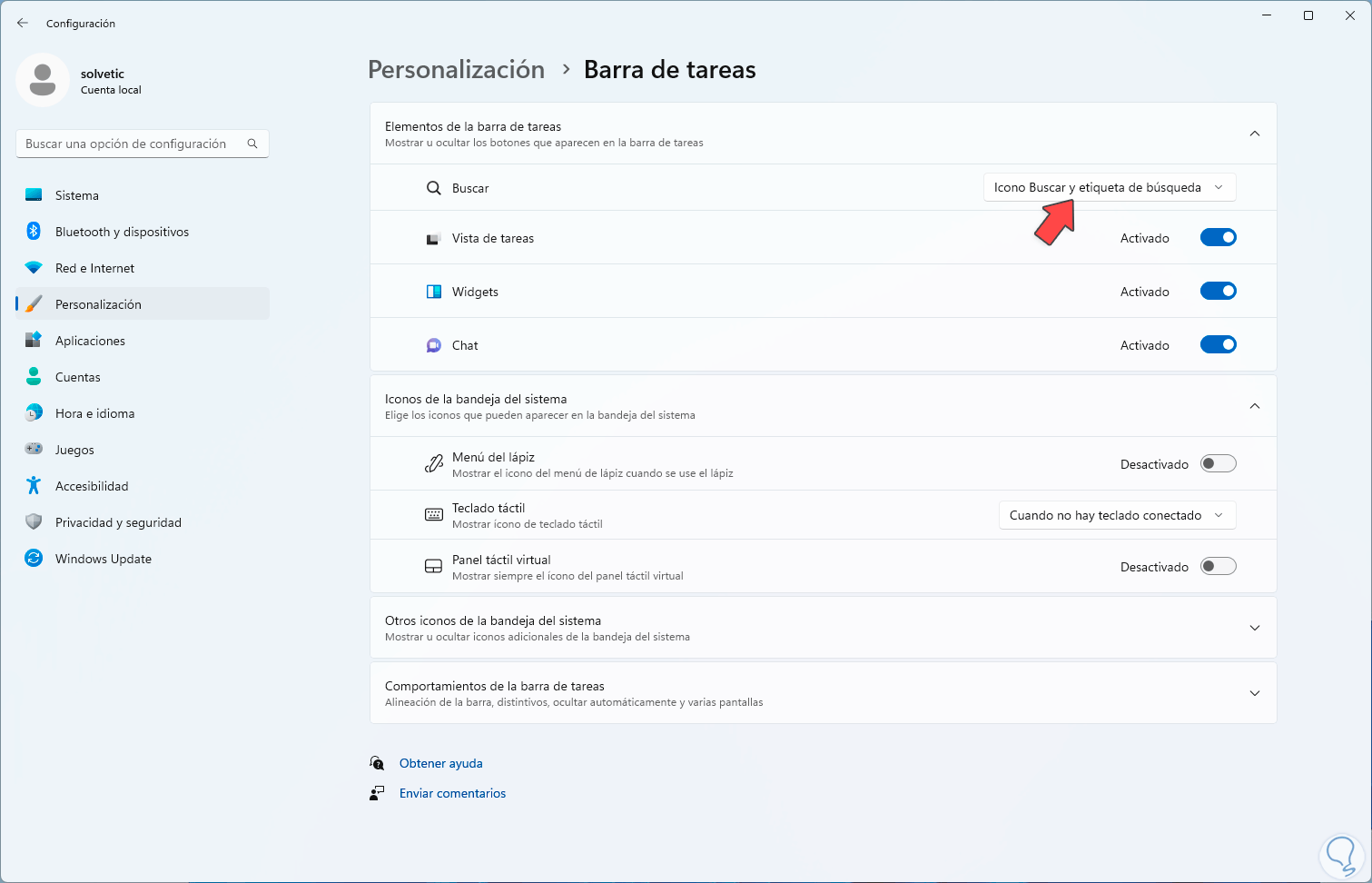Turn on the Panel táctil virtual switch
The height and width of the screenshot is (883, 1372).
[1218, 567]
